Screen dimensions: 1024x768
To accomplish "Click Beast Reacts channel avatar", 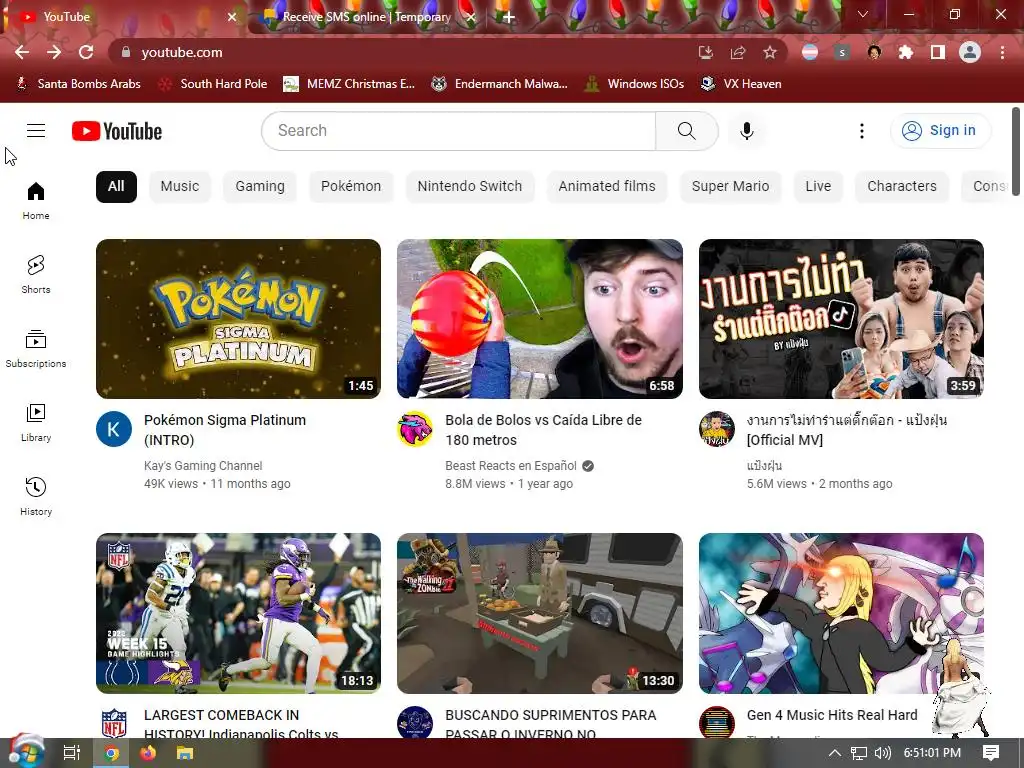I will tap(415, 429).
